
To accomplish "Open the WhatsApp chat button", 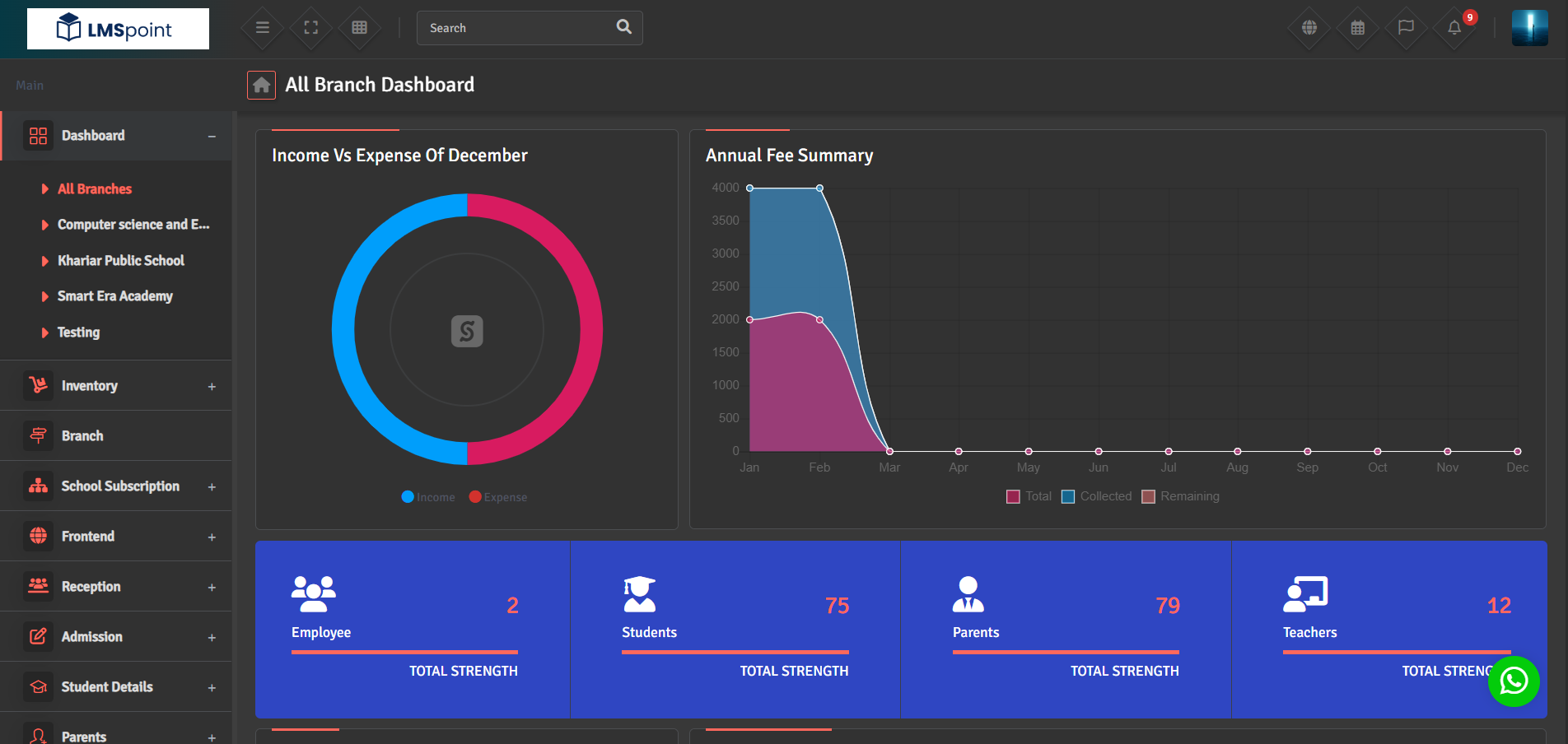I will [x=1514, y=681].
